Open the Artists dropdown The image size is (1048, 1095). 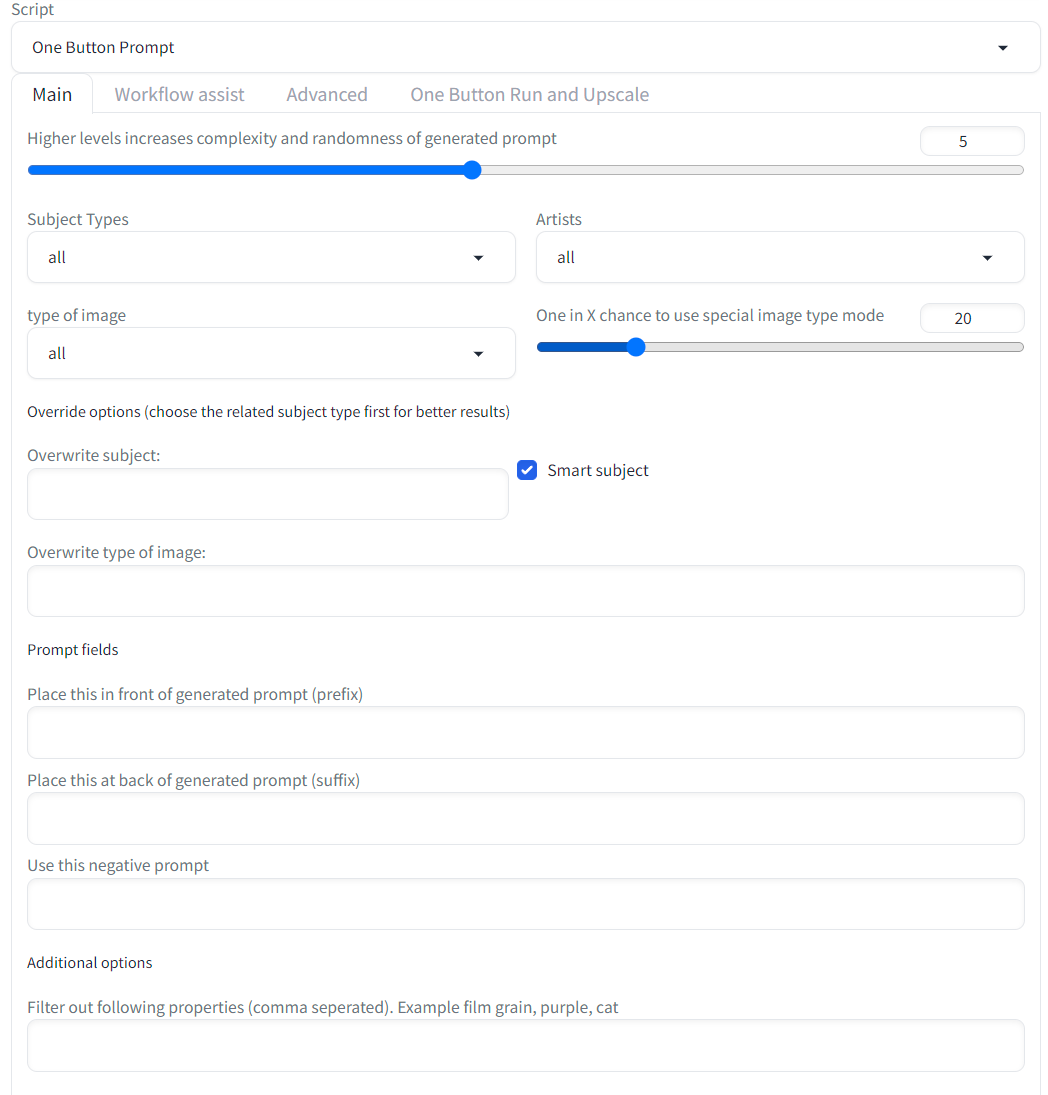pos(780,257)
